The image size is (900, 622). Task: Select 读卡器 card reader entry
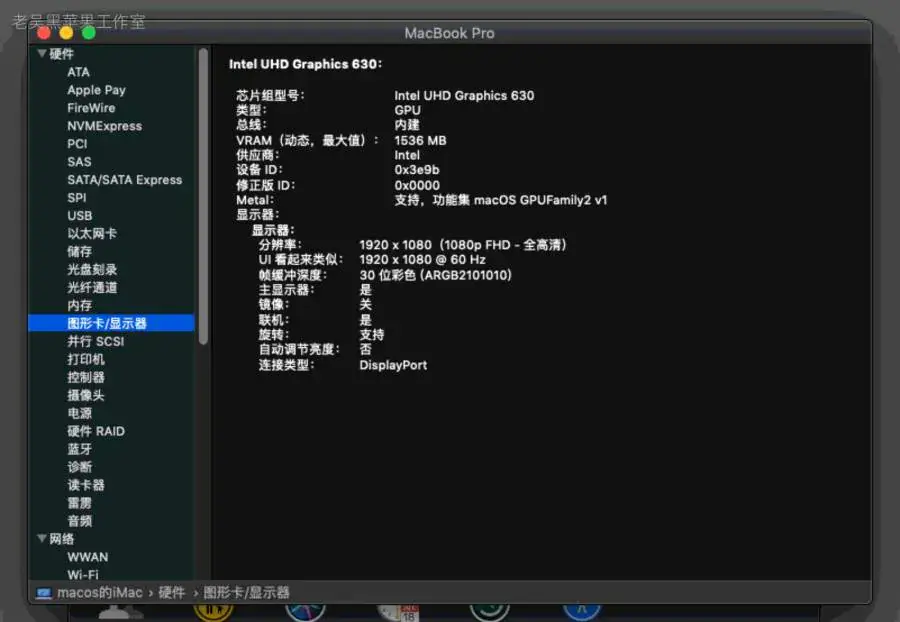(86, 485)
